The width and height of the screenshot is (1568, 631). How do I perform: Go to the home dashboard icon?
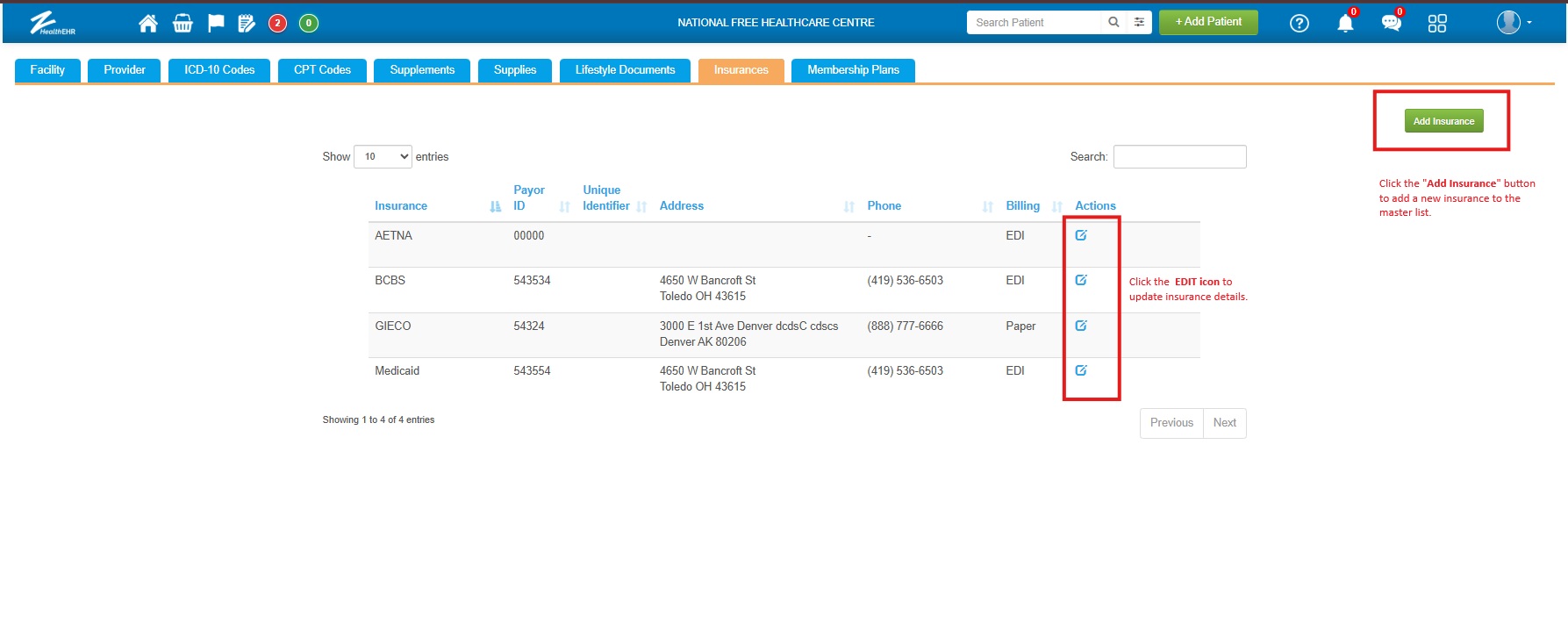tap(148, 24)
